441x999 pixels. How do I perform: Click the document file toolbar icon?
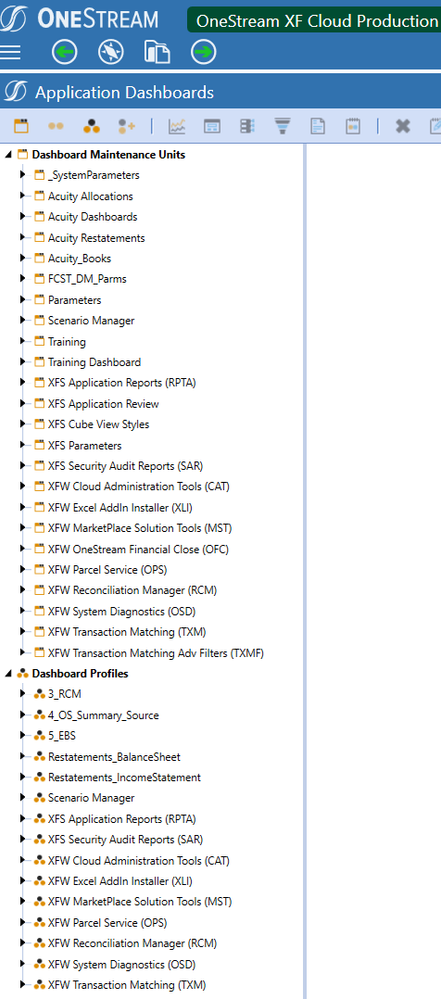(x=317, y=126)
